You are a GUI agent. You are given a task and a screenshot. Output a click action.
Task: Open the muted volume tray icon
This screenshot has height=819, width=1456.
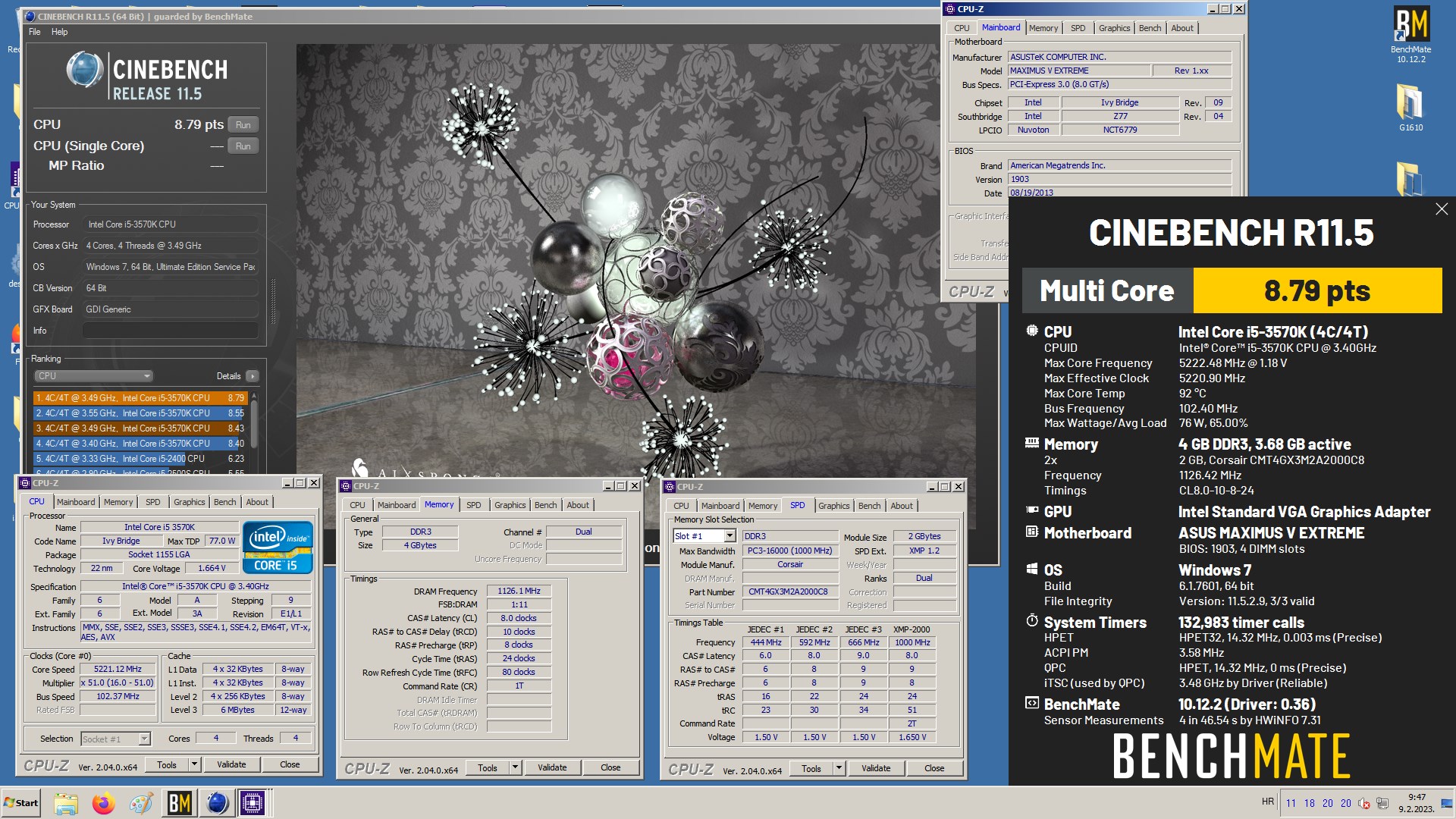point(1364,803)
